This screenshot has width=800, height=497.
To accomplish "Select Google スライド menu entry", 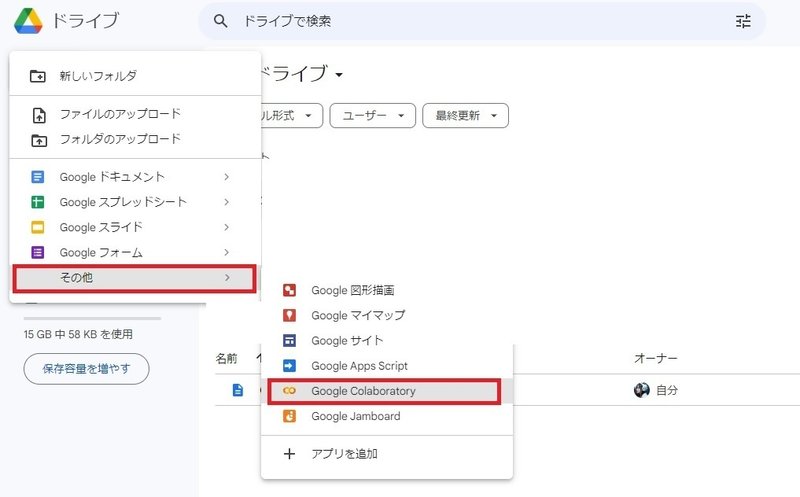I will (135, 227).
